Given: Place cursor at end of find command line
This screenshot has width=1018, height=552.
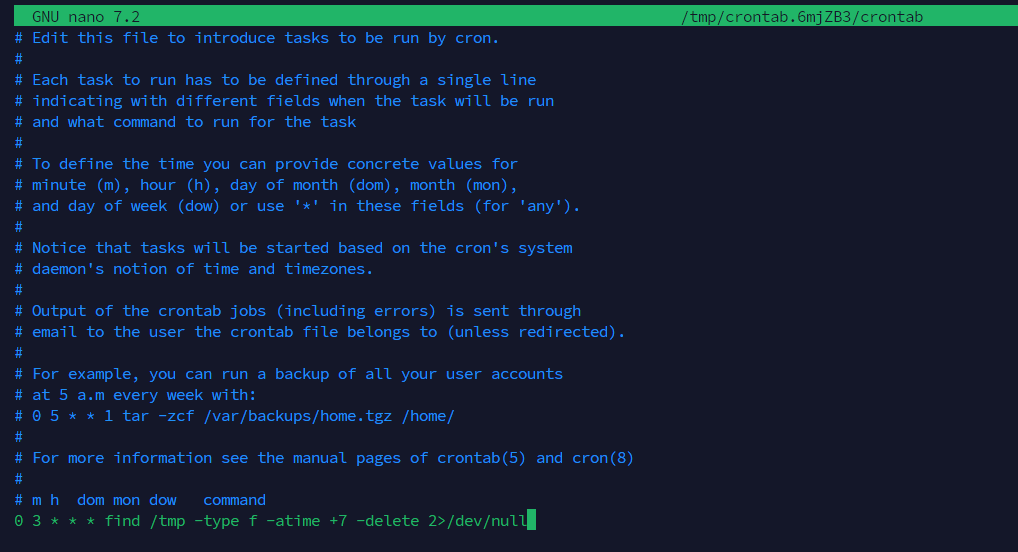Looking at the screenshot, I should coord(531,521).
